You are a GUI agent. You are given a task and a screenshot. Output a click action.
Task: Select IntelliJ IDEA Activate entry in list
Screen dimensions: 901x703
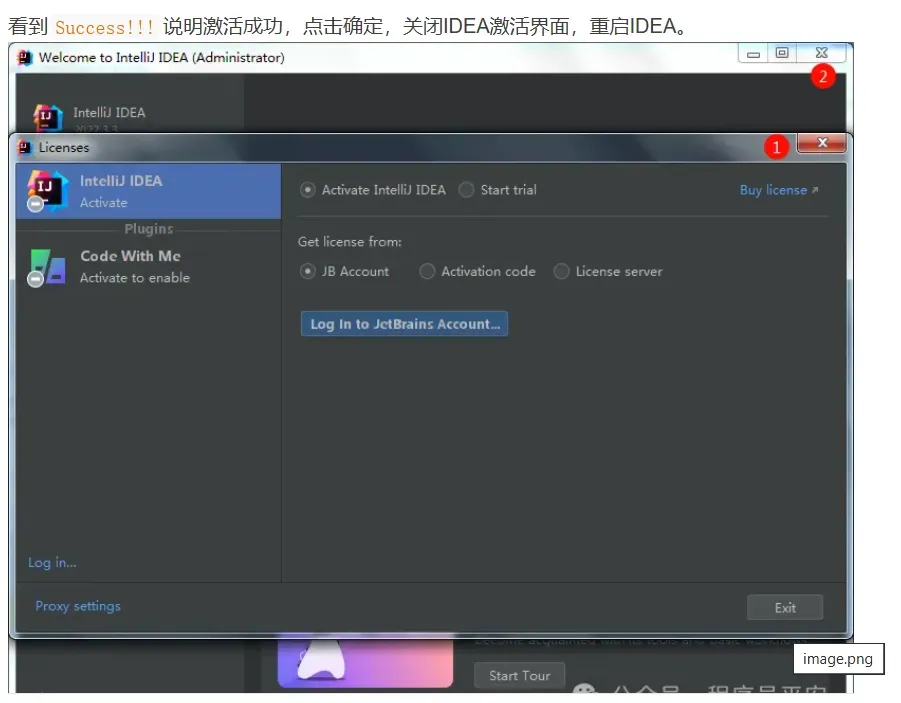(x=148, y=191)
